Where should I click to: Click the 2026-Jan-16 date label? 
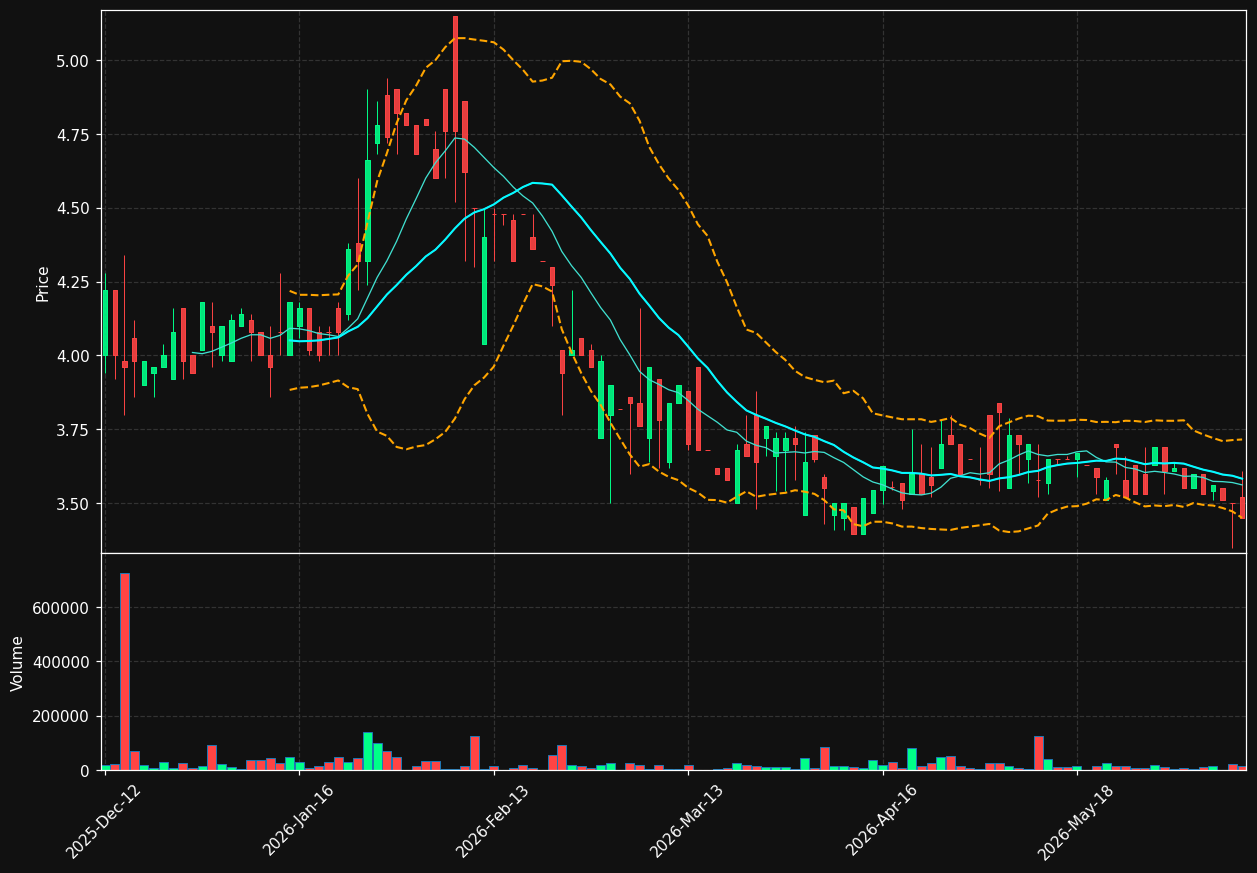298,821
